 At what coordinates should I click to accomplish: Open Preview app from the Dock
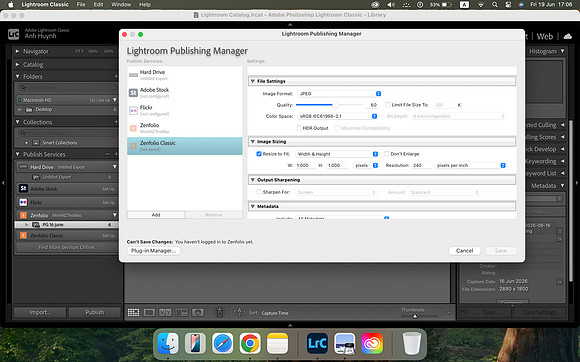344,344
